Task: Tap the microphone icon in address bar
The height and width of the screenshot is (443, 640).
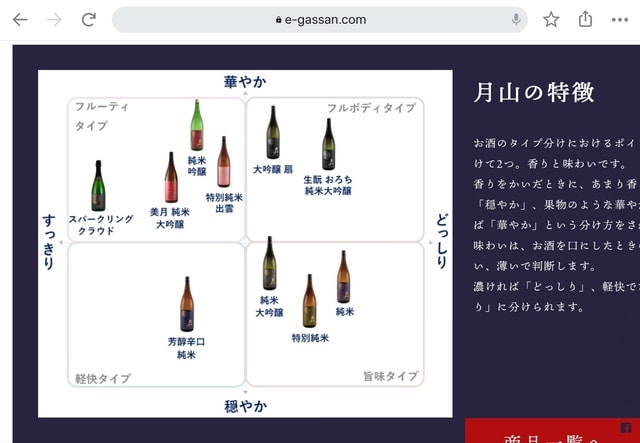Action: [x=516, y=19]
